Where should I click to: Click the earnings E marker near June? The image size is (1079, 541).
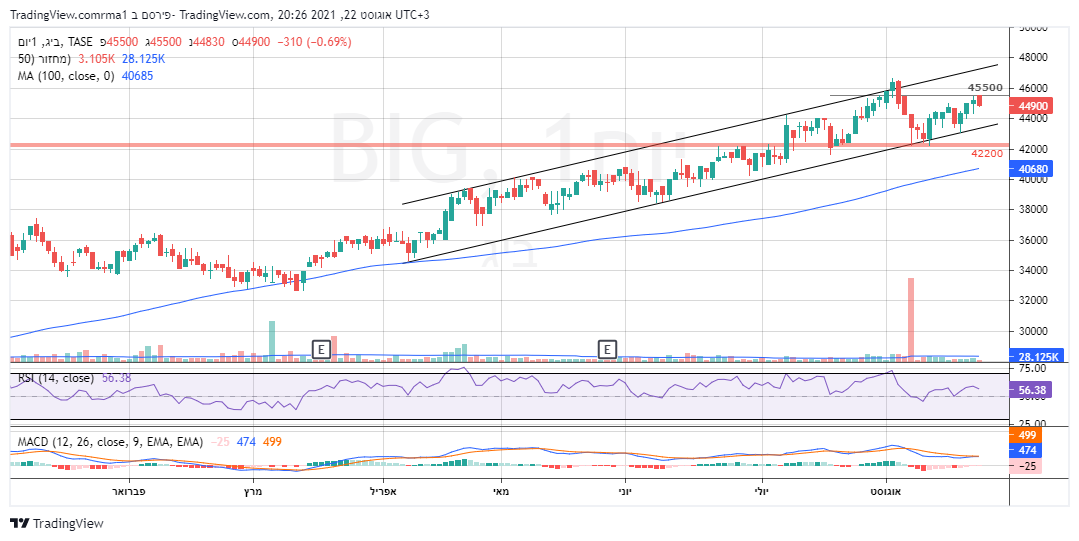[x=607, y=350]
